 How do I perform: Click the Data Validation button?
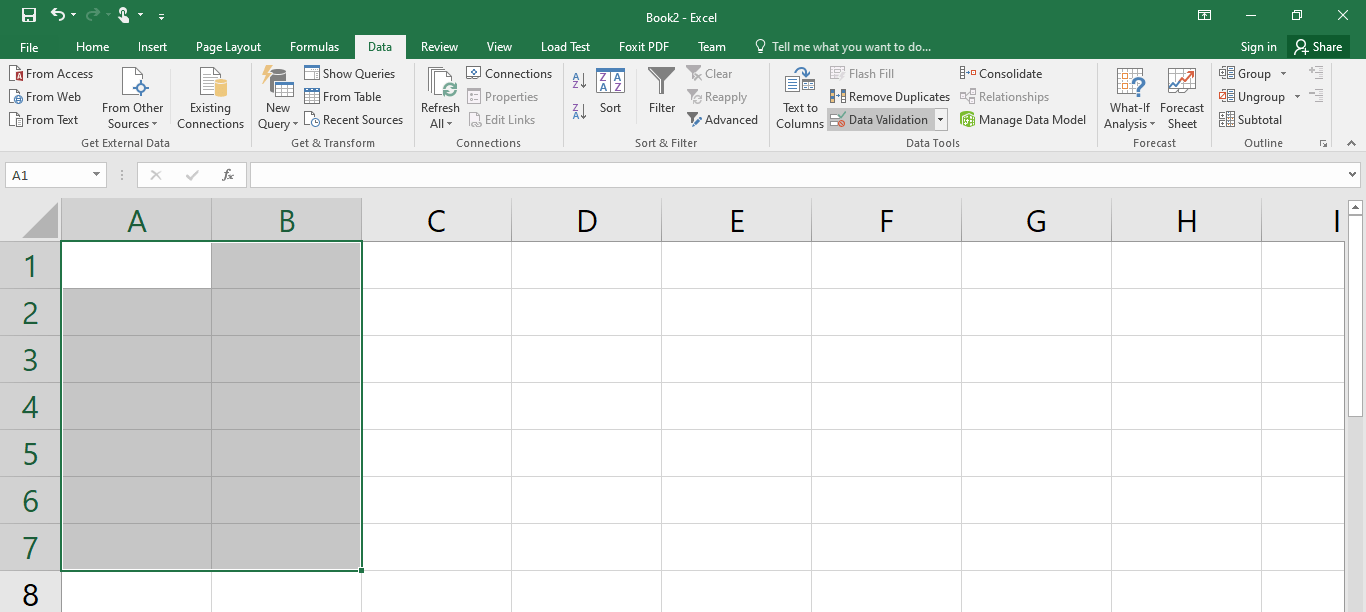(880, 120)
